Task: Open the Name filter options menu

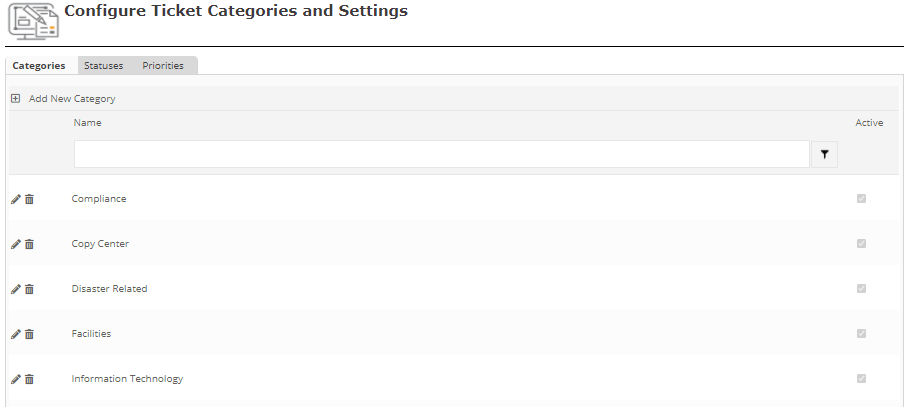Action: coord(824,154)
